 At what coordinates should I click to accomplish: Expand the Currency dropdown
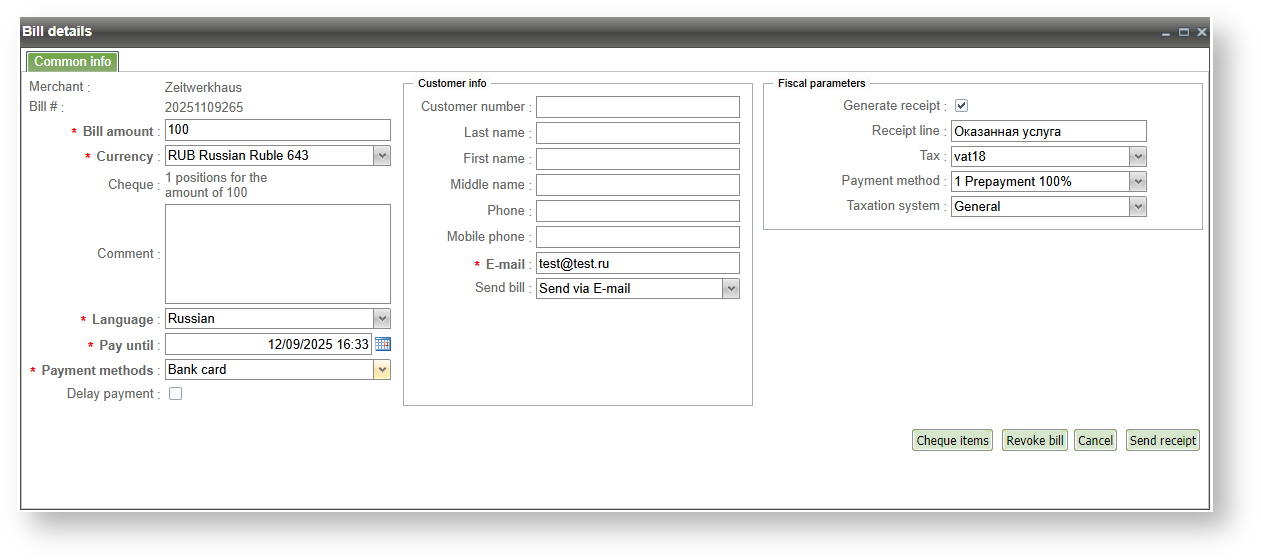coord(381,156)
